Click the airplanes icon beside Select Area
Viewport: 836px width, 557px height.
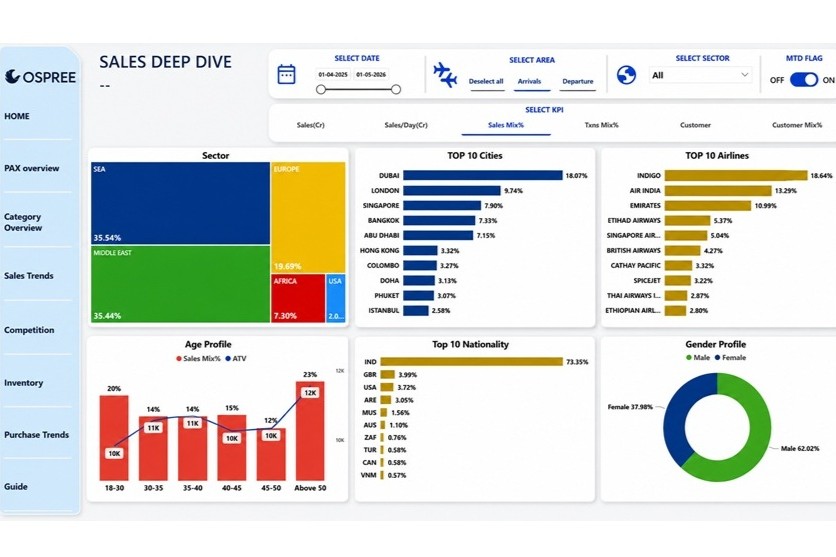pyautogui.click(x=445, y=75)
